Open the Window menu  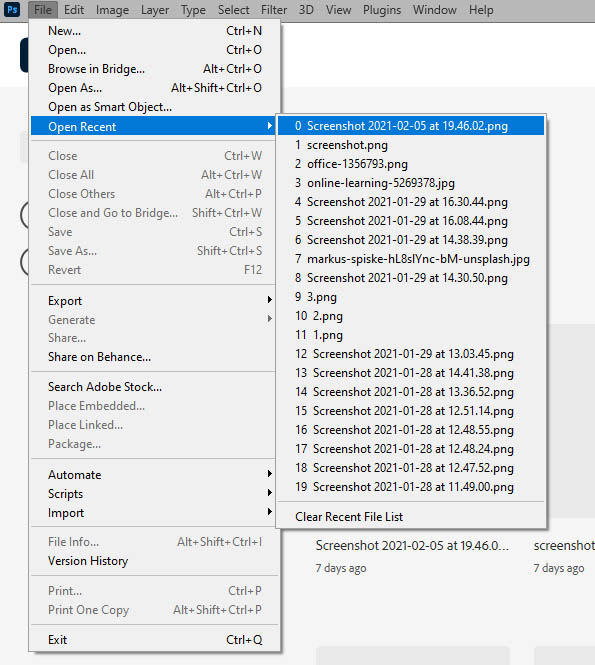click(x=435, y=10)
